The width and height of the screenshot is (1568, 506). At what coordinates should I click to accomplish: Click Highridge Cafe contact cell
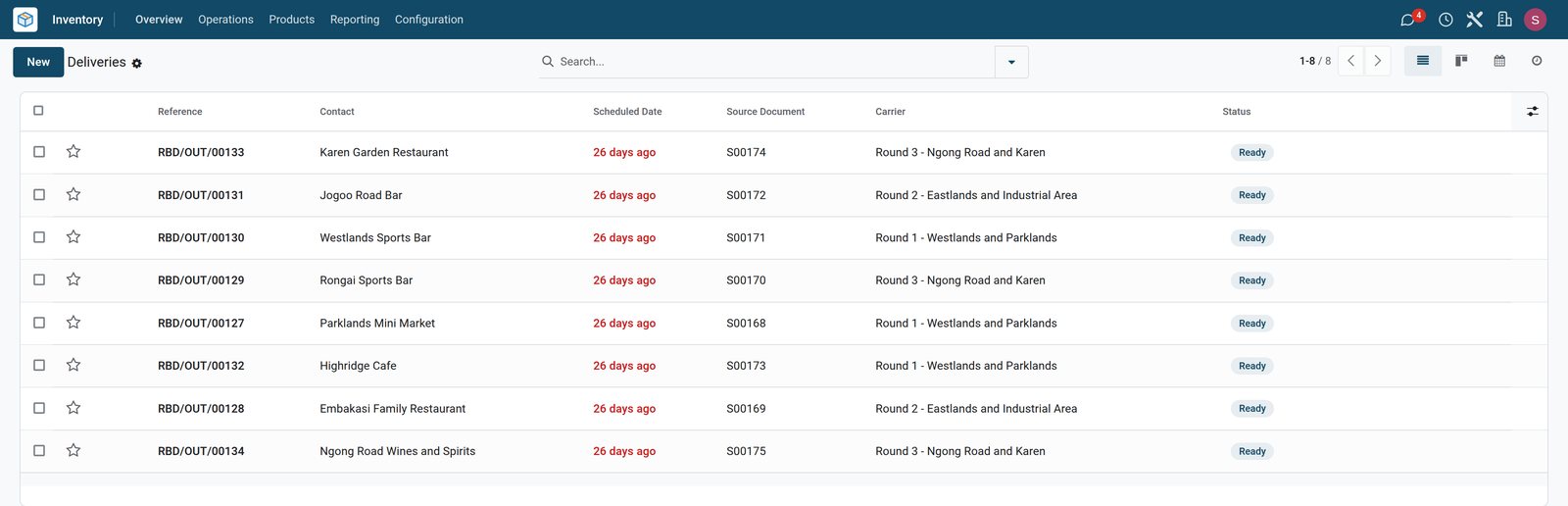pyautogui.click(x=358, y=366)
